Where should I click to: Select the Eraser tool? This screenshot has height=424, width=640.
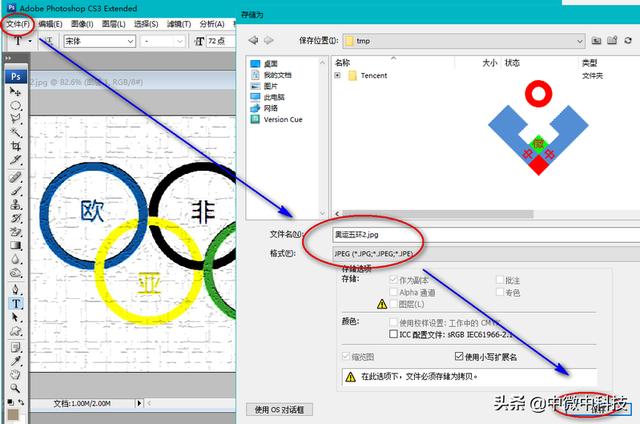[16, 231]
